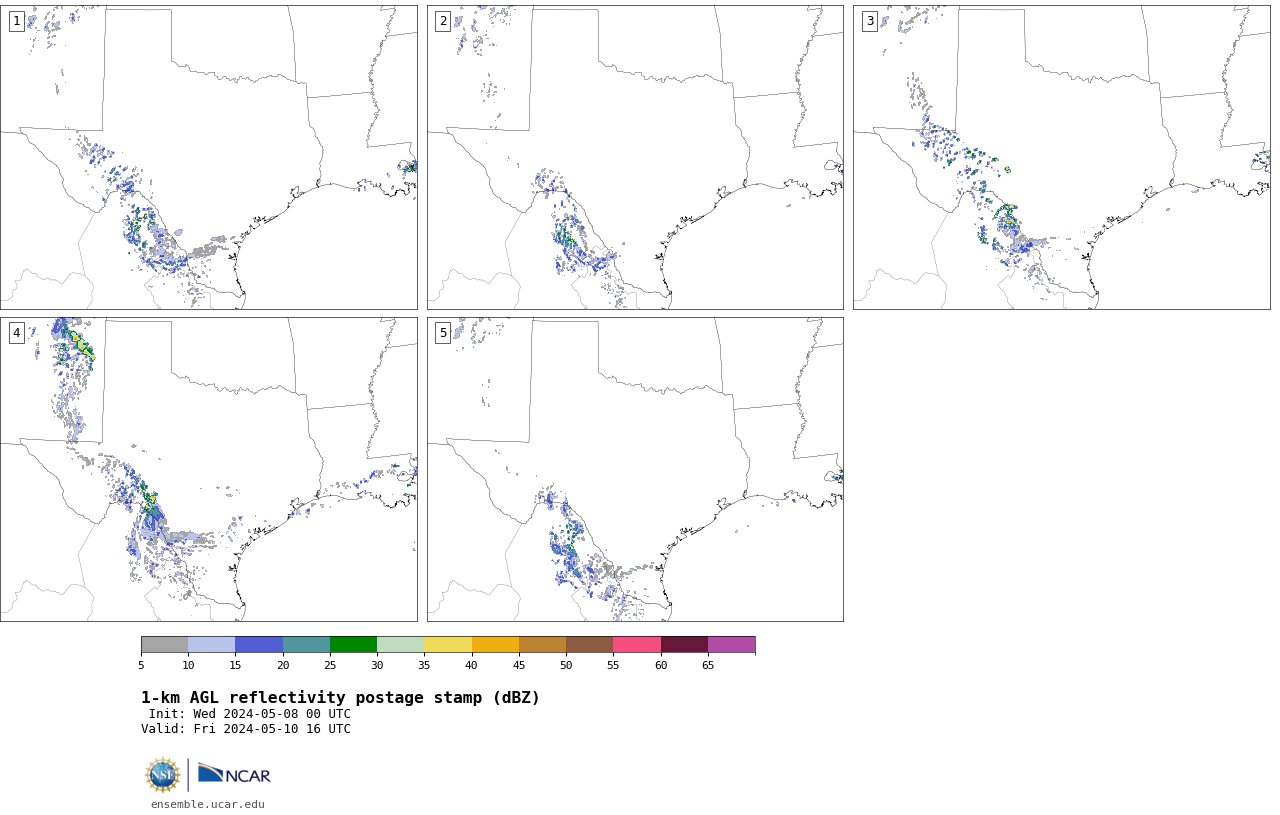The height and width of the screenshot is (815, 1280).
Task: Click the 35 tick label on colorbar
Action: (424, 666)
